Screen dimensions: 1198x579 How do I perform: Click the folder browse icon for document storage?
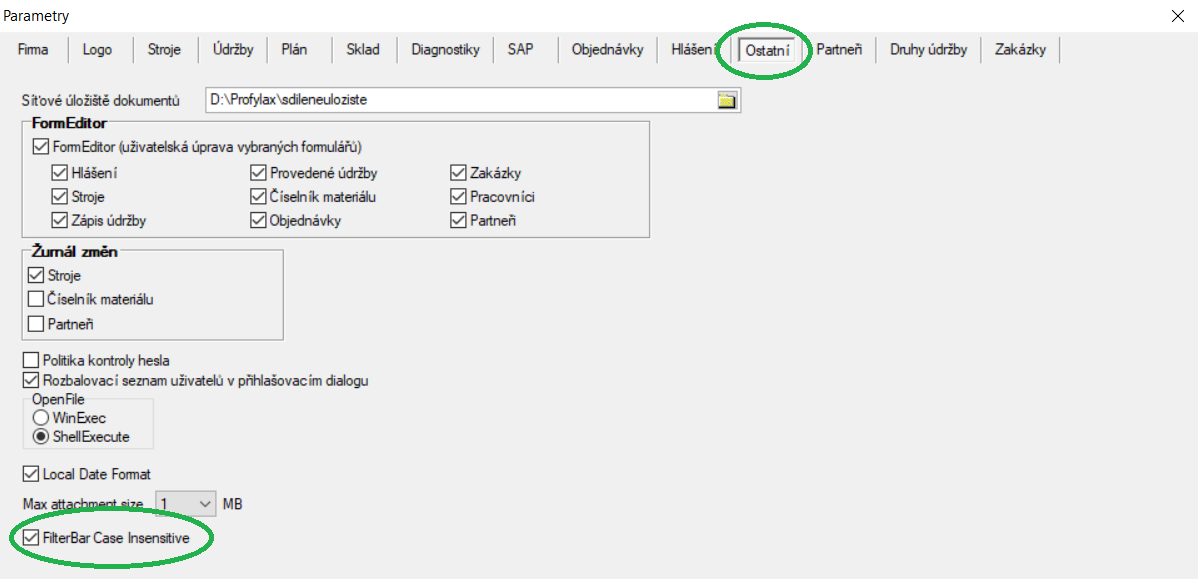726,101
